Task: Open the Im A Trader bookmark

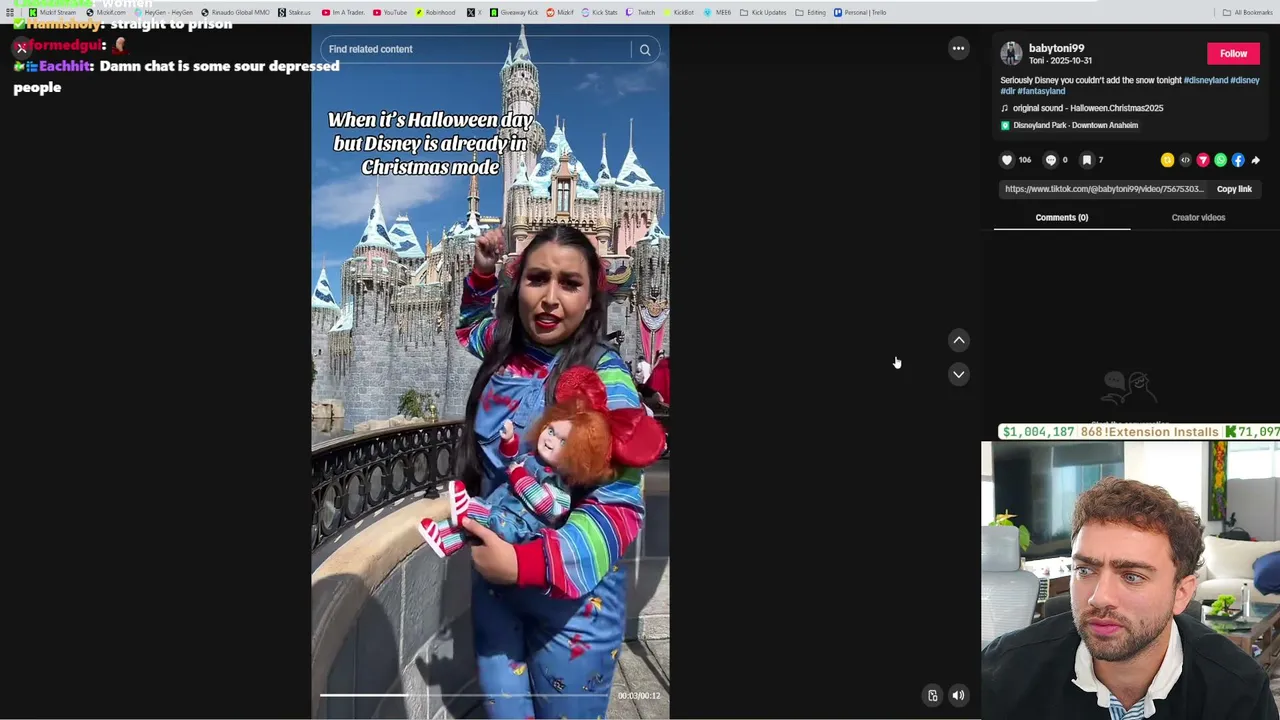Action: 343,12
